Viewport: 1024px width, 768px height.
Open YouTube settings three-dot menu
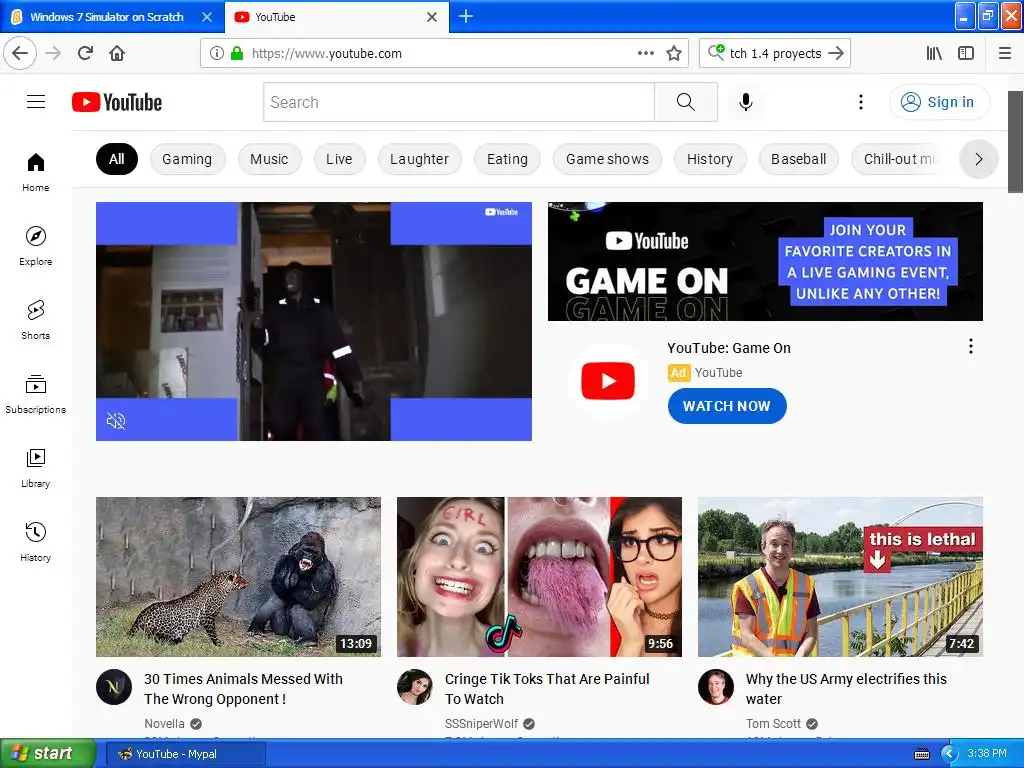coord(861,102)
